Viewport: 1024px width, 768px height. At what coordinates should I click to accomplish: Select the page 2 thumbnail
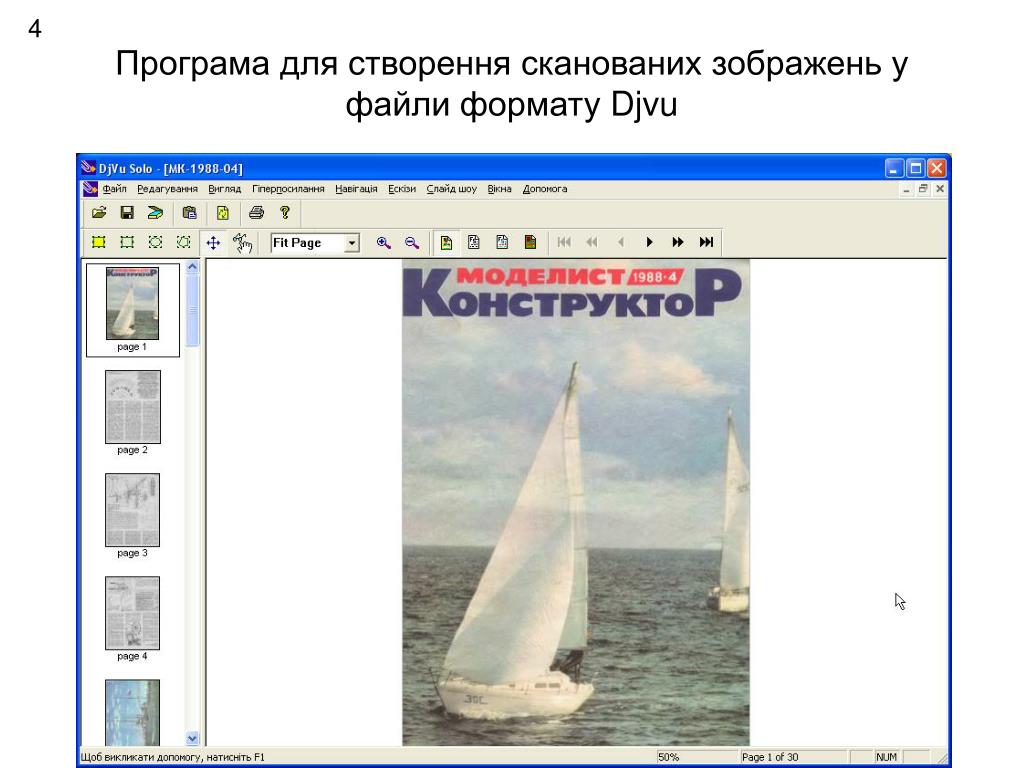133,407
